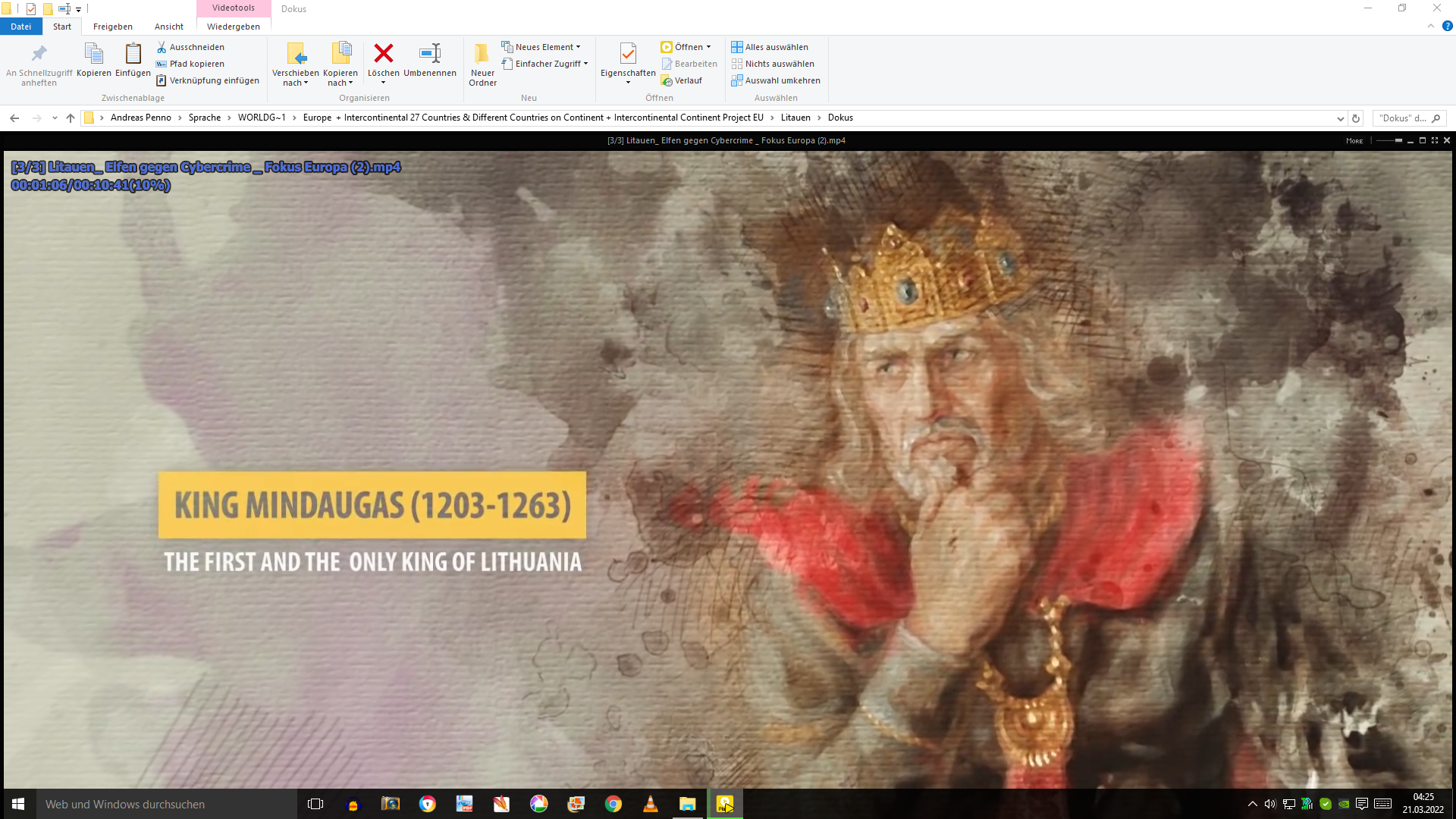Open Explorer help question mark icon
The height and width of the screenshot is (819, 1456).
pos(1447,26)
